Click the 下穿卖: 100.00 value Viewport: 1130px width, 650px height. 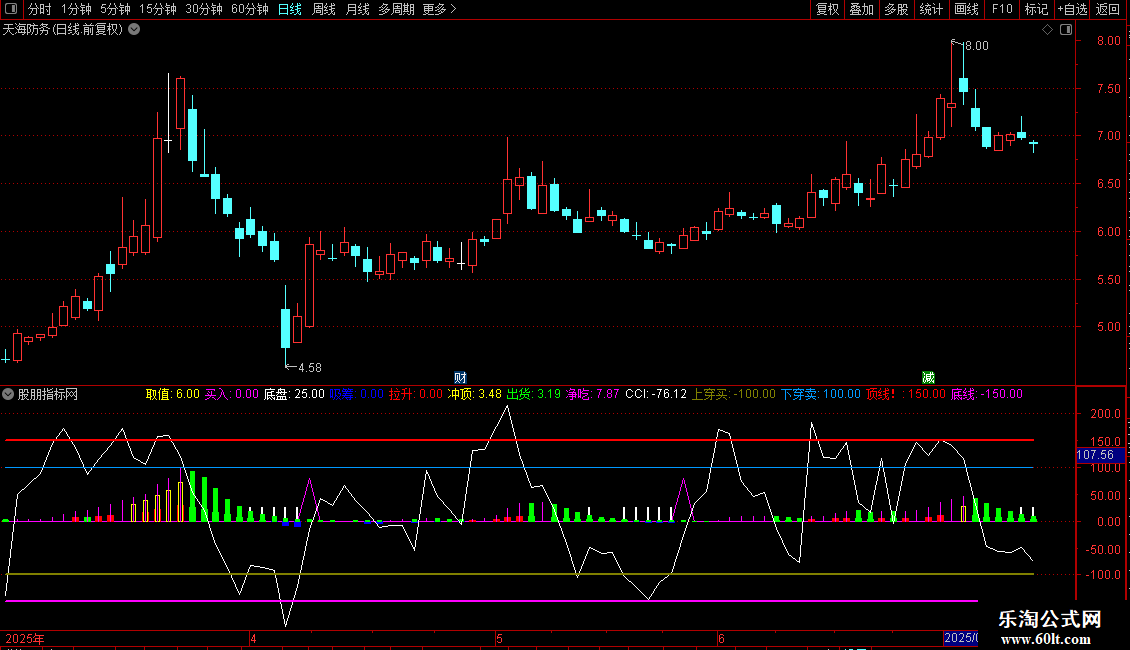tap(821, 394)
